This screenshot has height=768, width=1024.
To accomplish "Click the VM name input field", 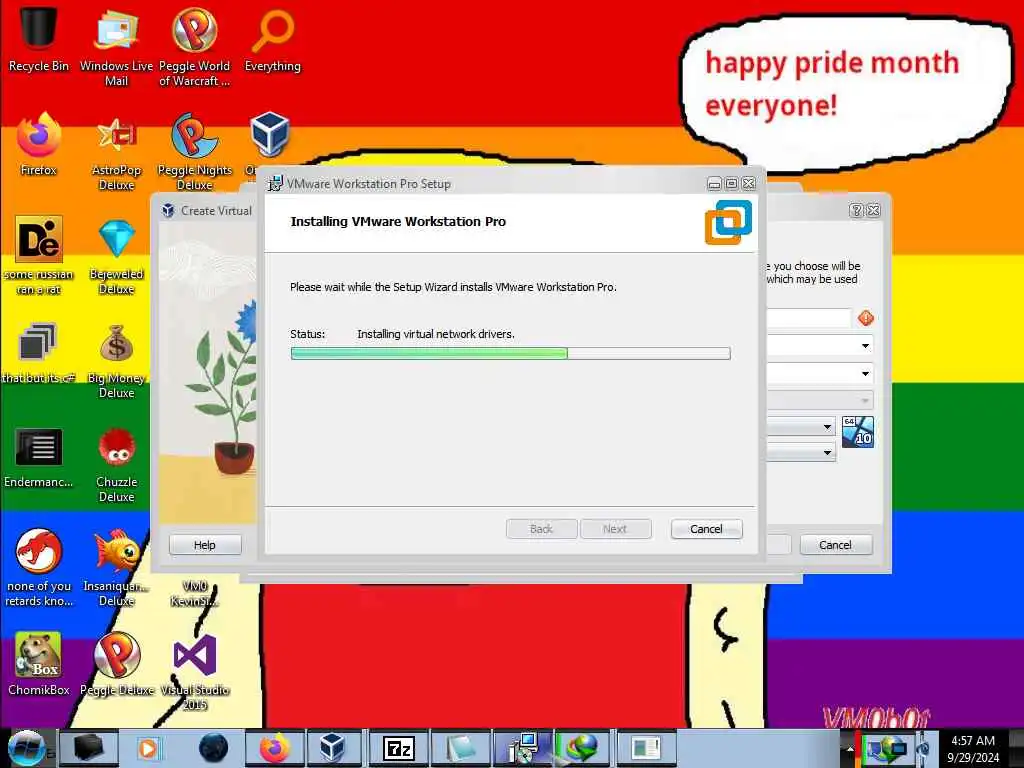I will coord(808,318).
